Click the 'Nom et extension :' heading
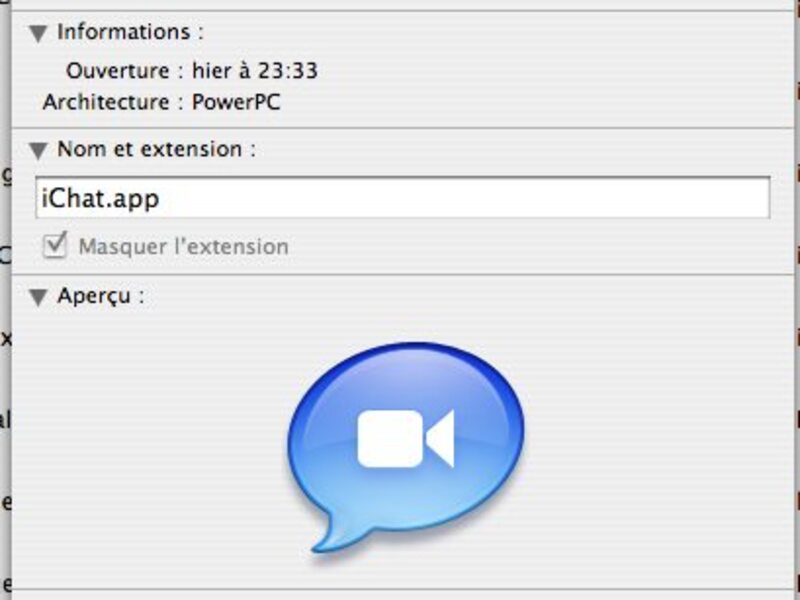800x600 pixels. (157, 149)
